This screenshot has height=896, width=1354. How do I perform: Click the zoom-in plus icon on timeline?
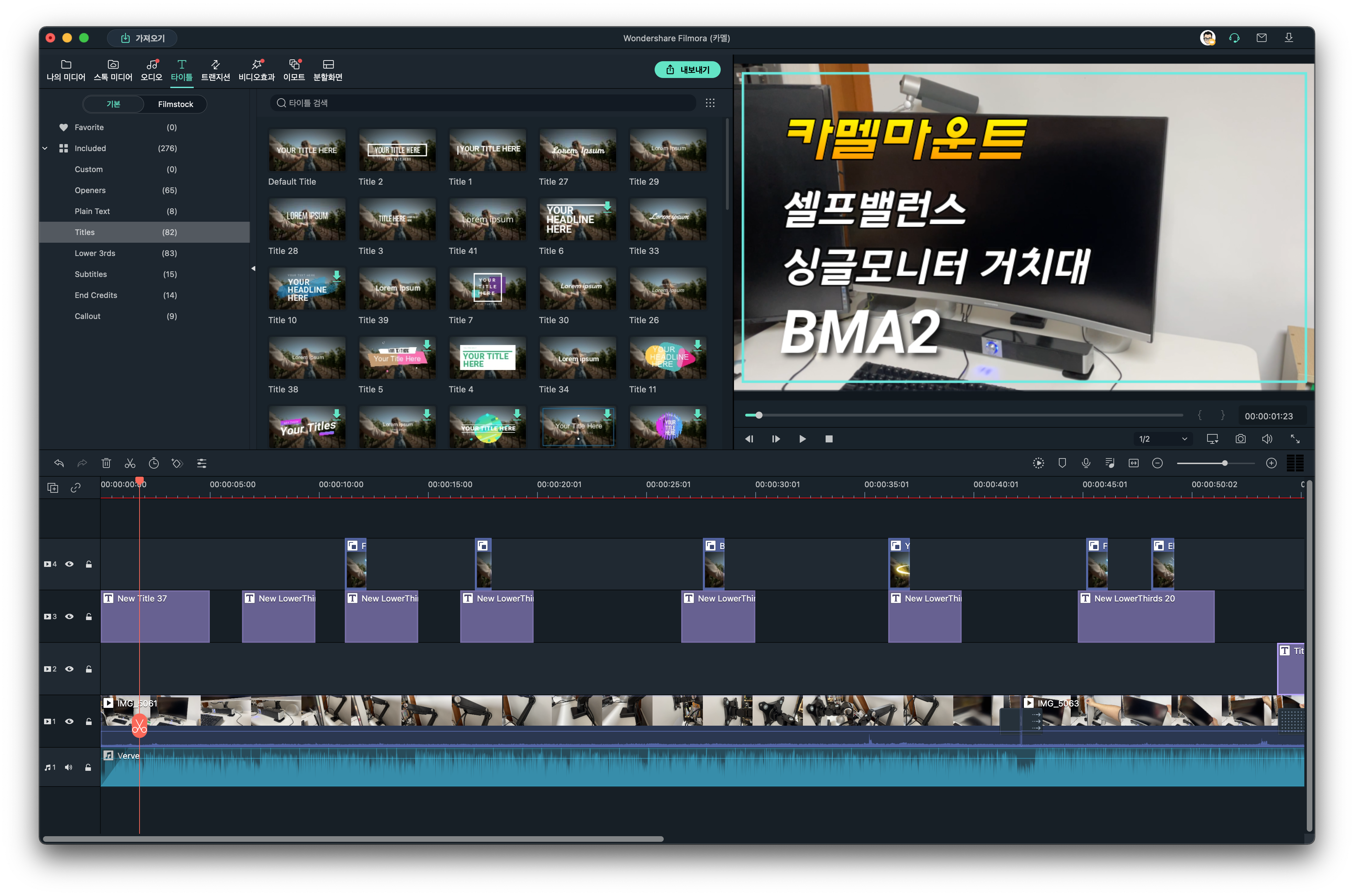(1271, 463)
